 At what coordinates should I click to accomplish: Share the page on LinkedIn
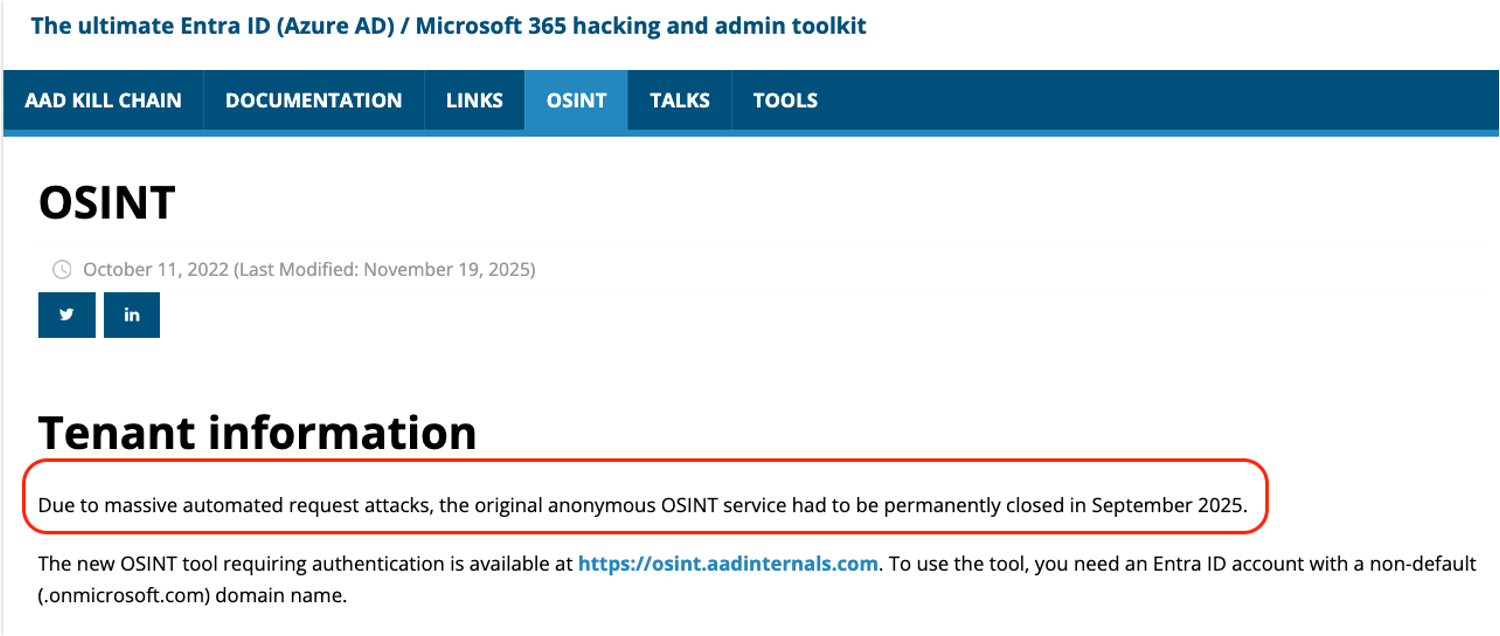(132, 314)
